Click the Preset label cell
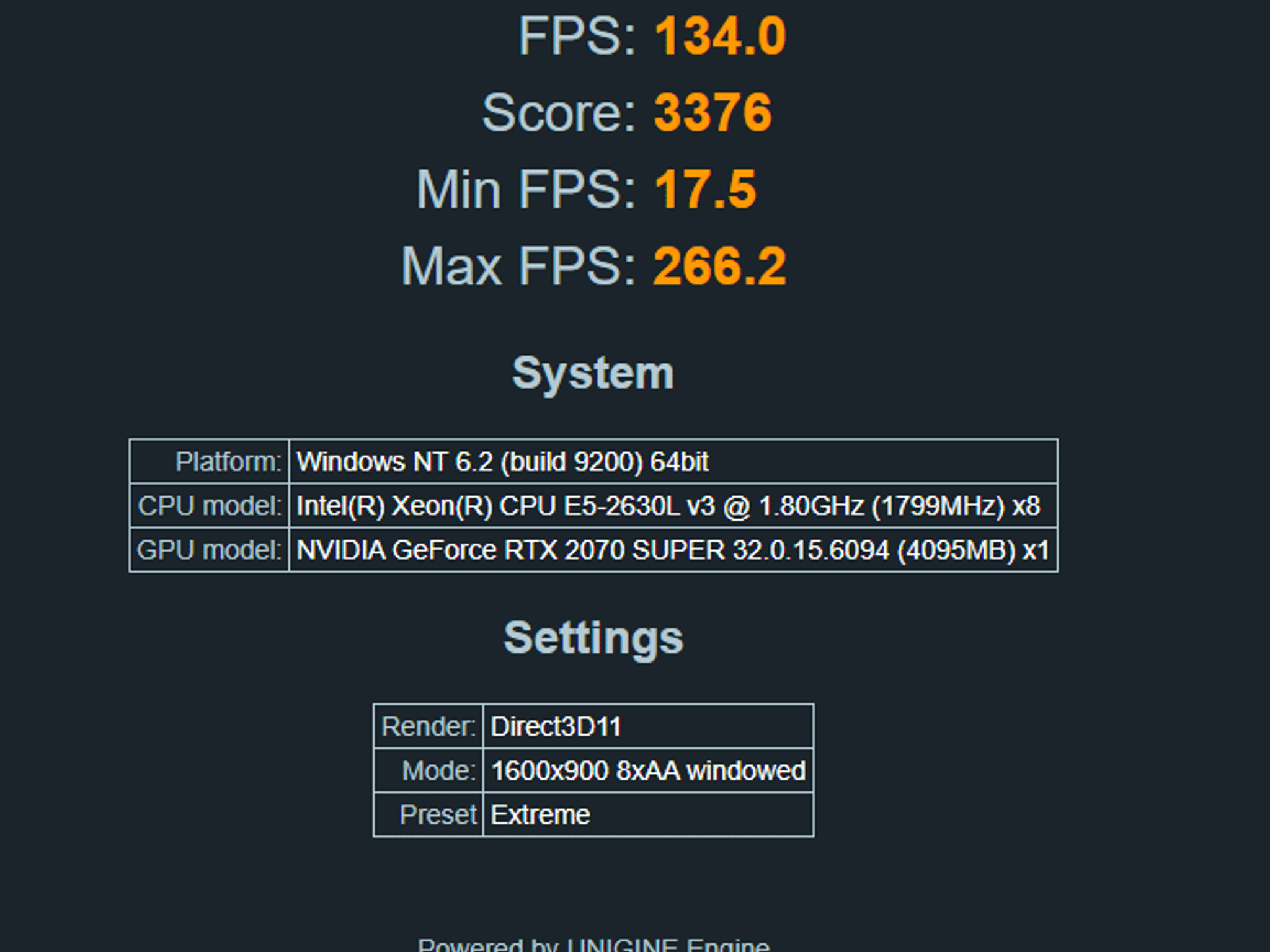 click(429, 814)
